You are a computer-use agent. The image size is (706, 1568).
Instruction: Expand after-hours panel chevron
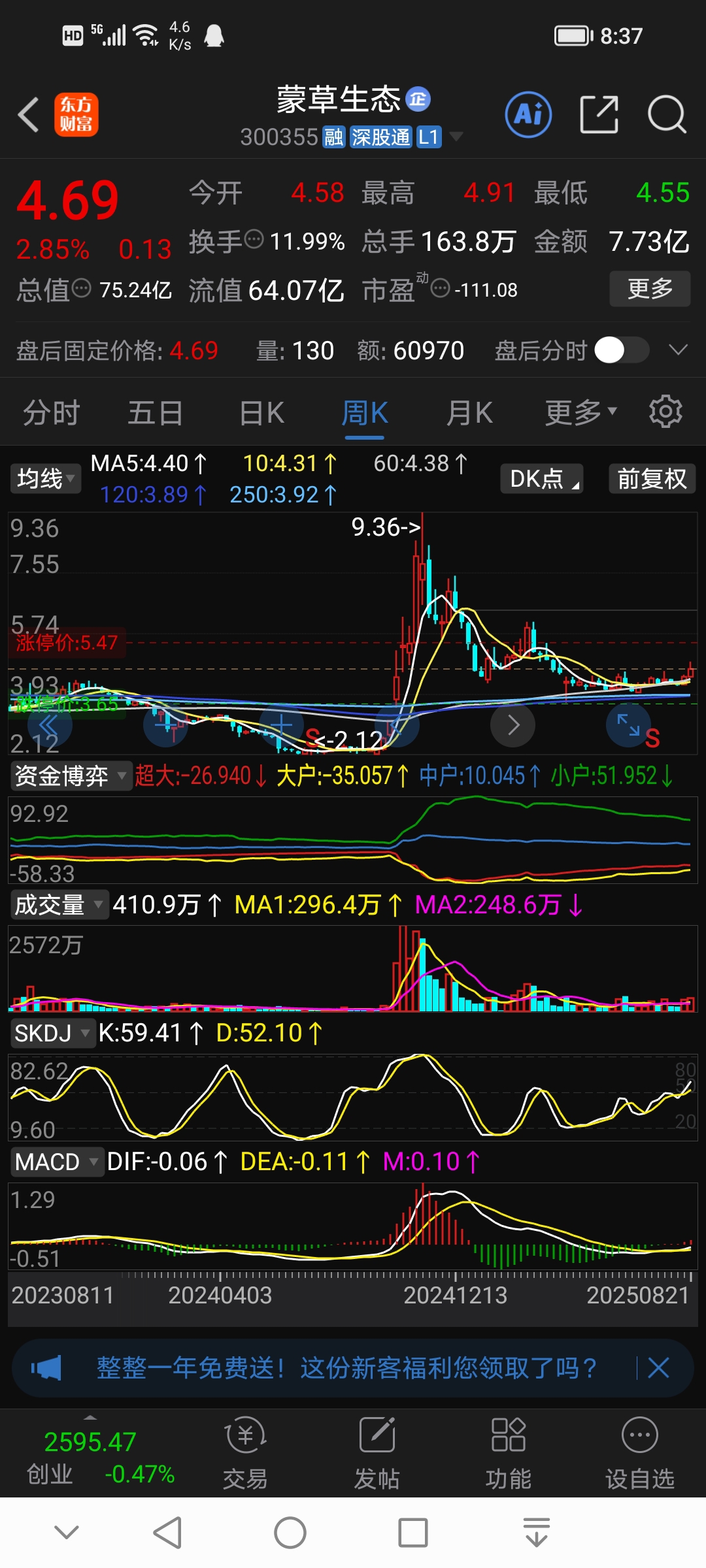pos(679,350)
